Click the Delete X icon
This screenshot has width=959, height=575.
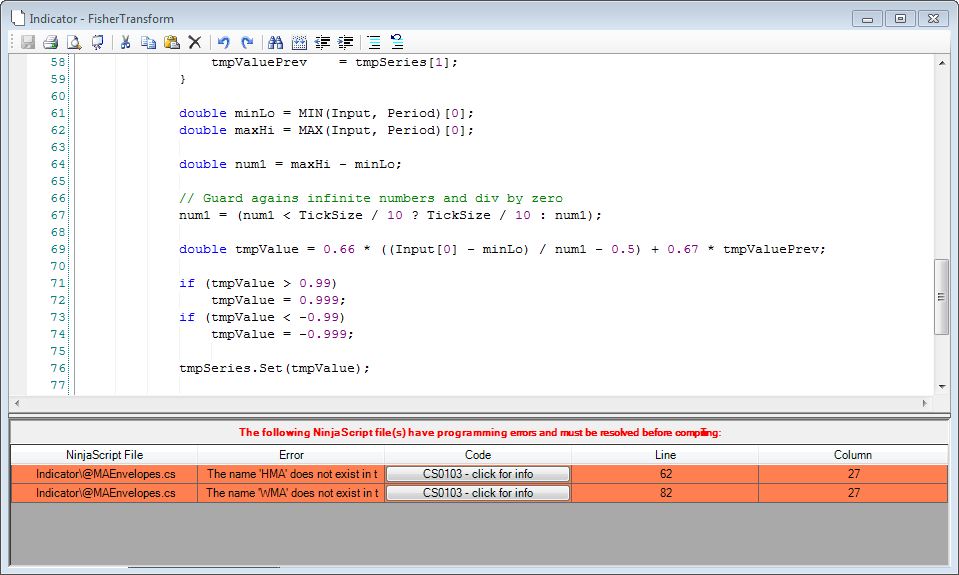click(195, 42)
